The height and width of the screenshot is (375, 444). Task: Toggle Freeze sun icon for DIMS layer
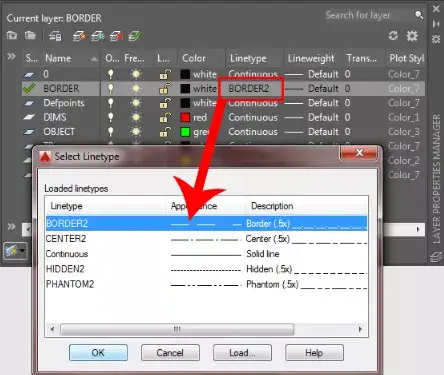coord(136,117)
